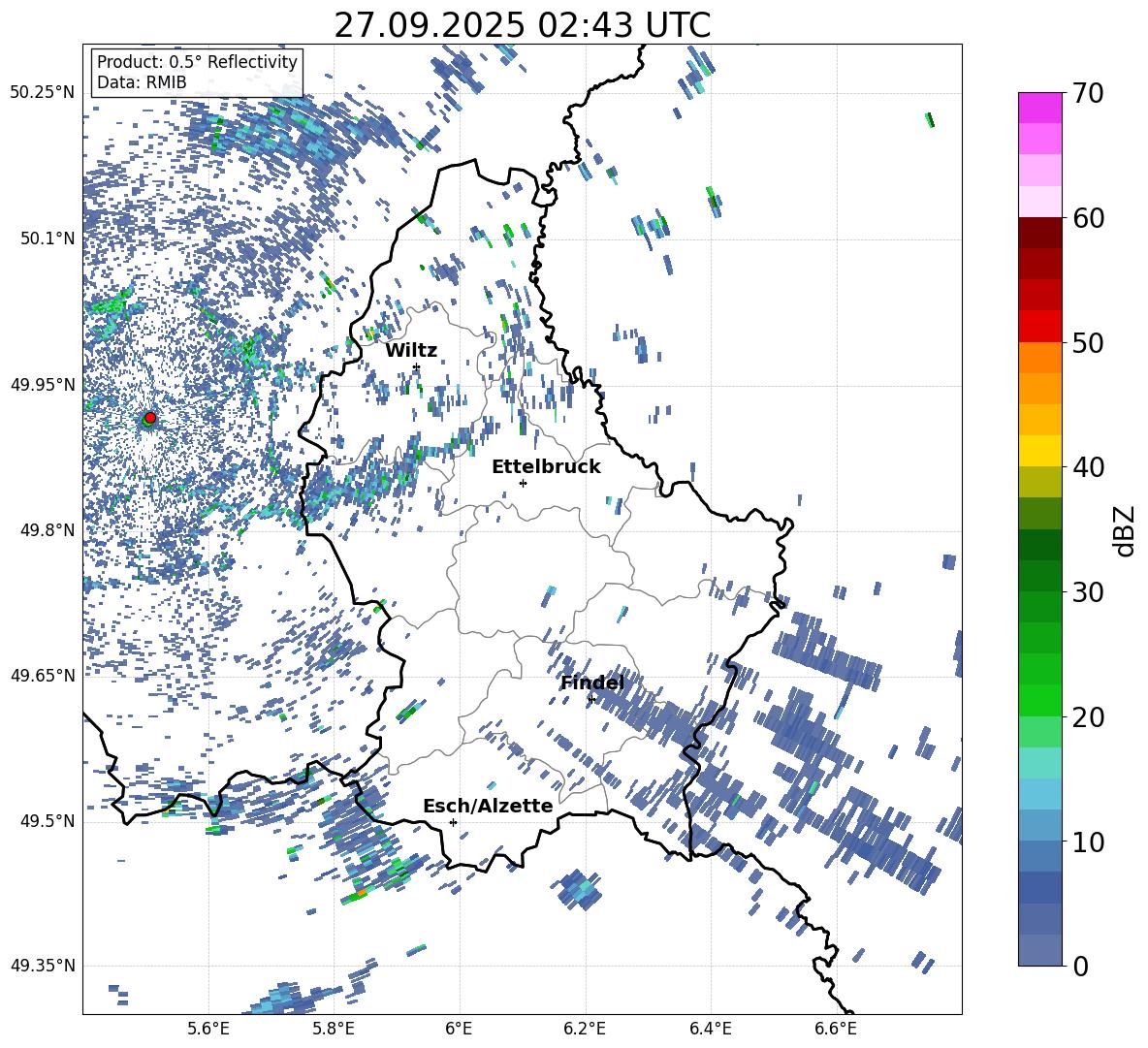Click the 49.35°N latitude label
The image size is (1148, 1048).
pos(43,966)
